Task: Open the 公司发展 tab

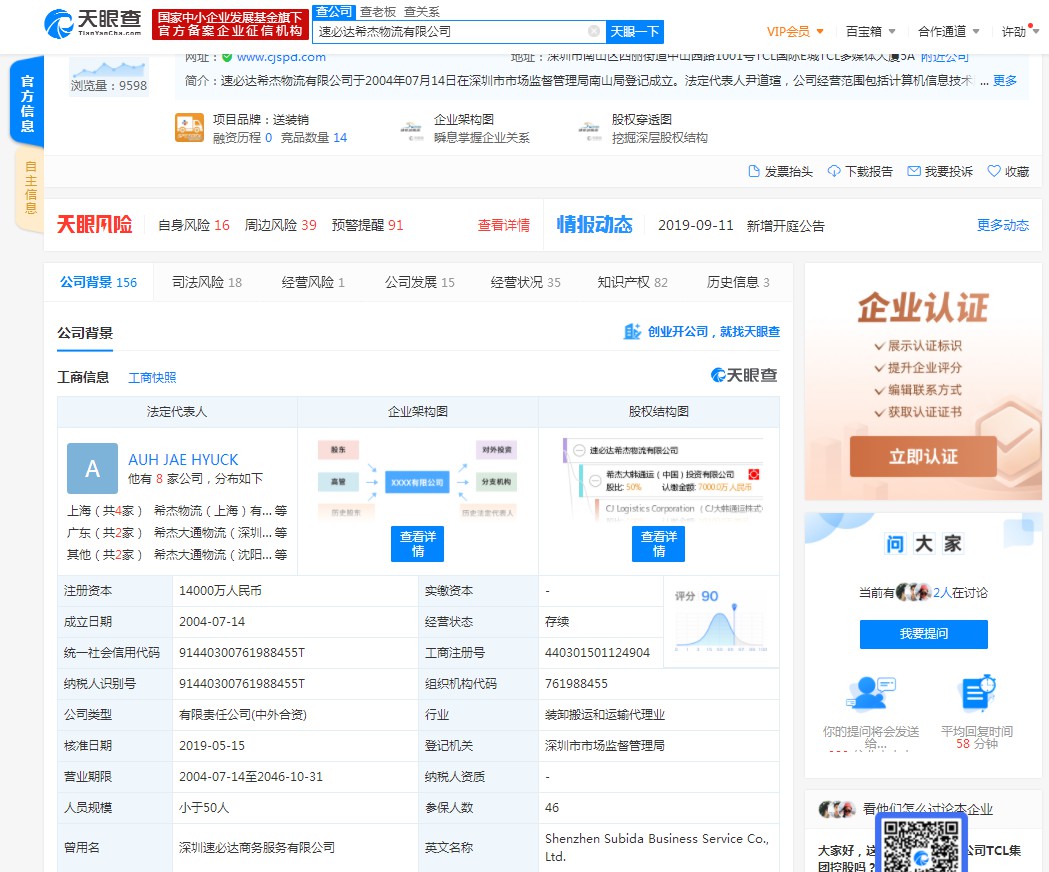Action: click(x=419, y=282)
